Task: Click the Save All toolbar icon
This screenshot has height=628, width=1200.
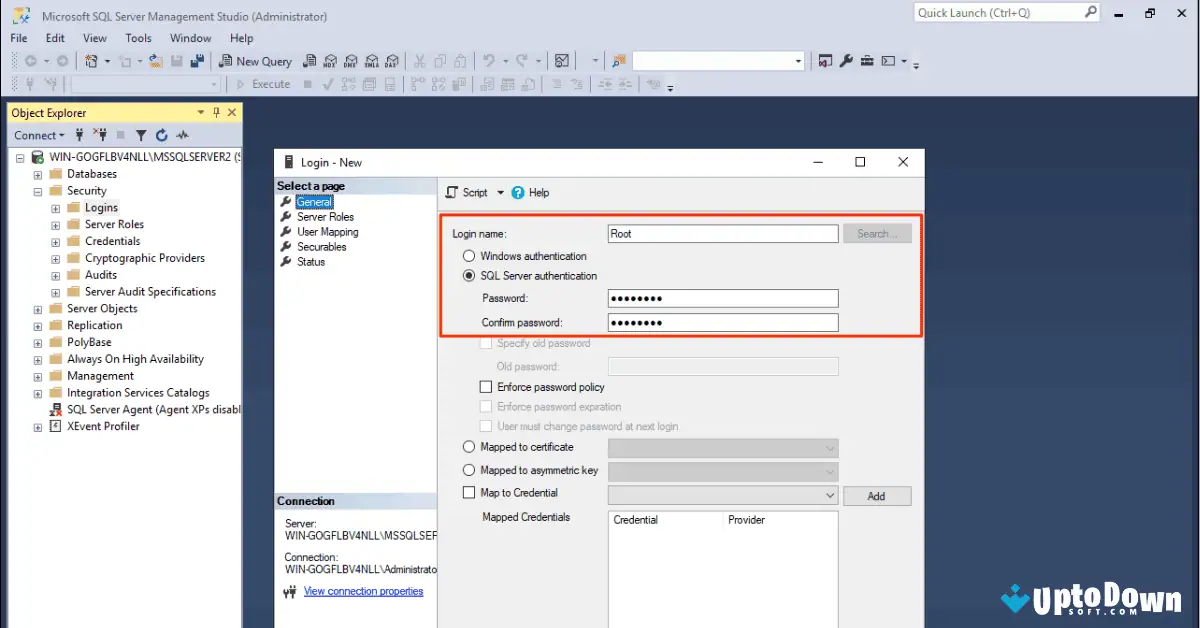Action: pos(196,61)
